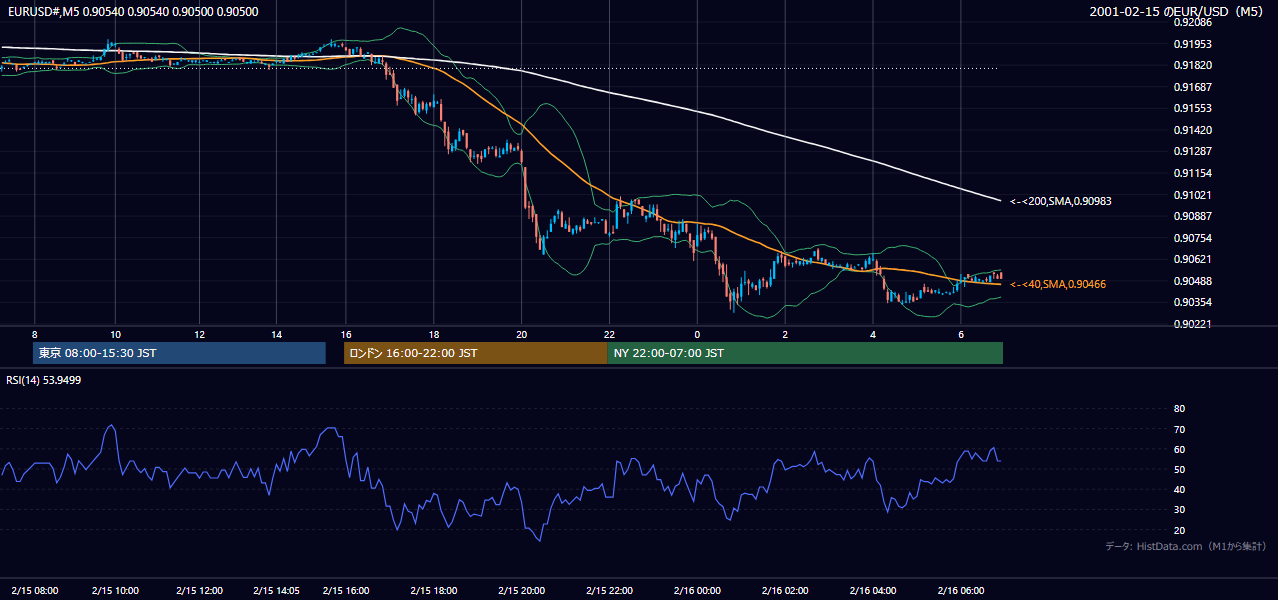The width and height of the screenshot is (1278, 600).
Task: Click the 0.90887 price axis value
Action: click(1192, 216)
